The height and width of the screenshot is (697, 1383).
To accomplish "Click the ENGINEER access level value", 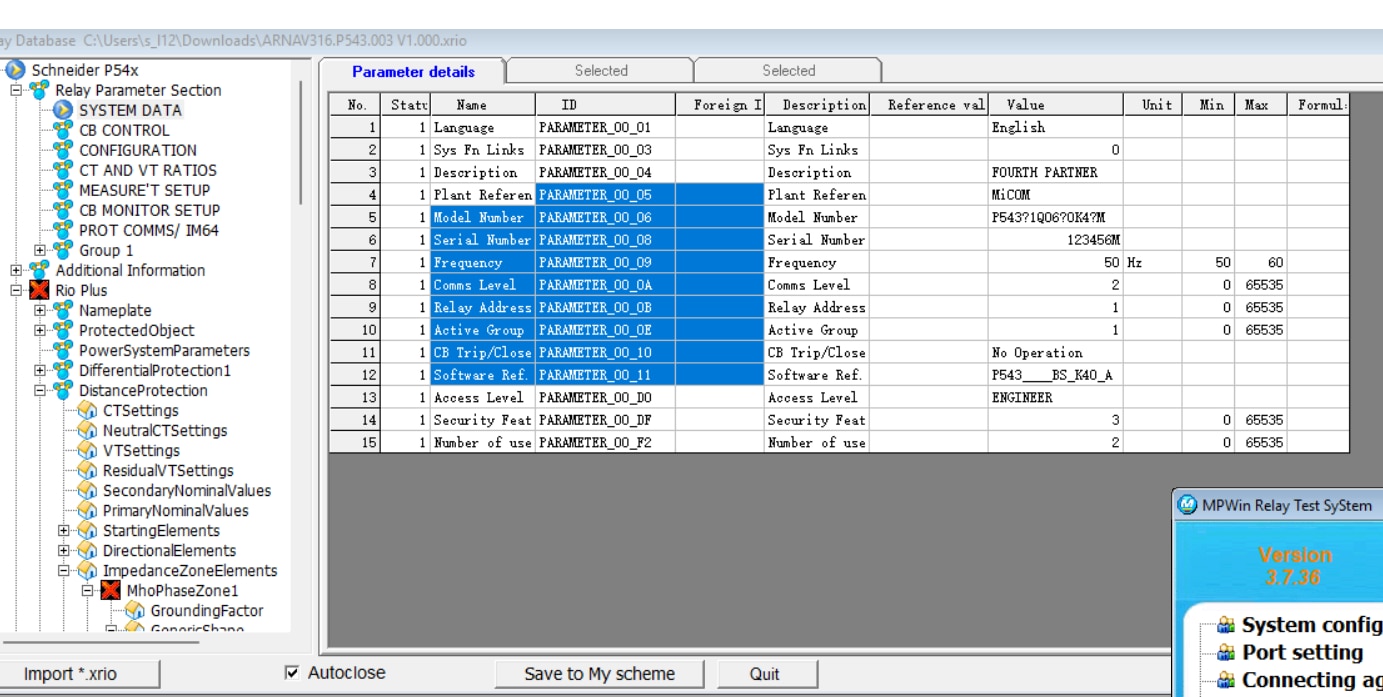I will coord(1056,397).
